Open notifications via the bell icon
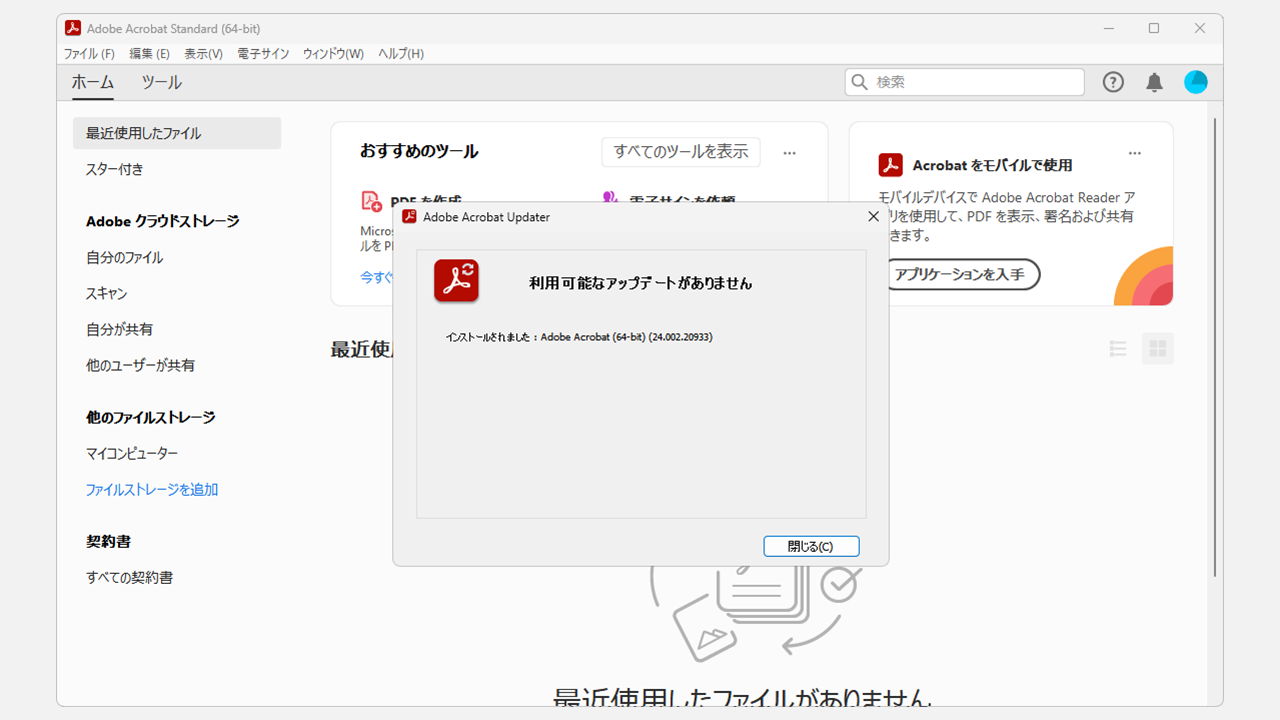The image size is (1280, 720). [1154, 82]
